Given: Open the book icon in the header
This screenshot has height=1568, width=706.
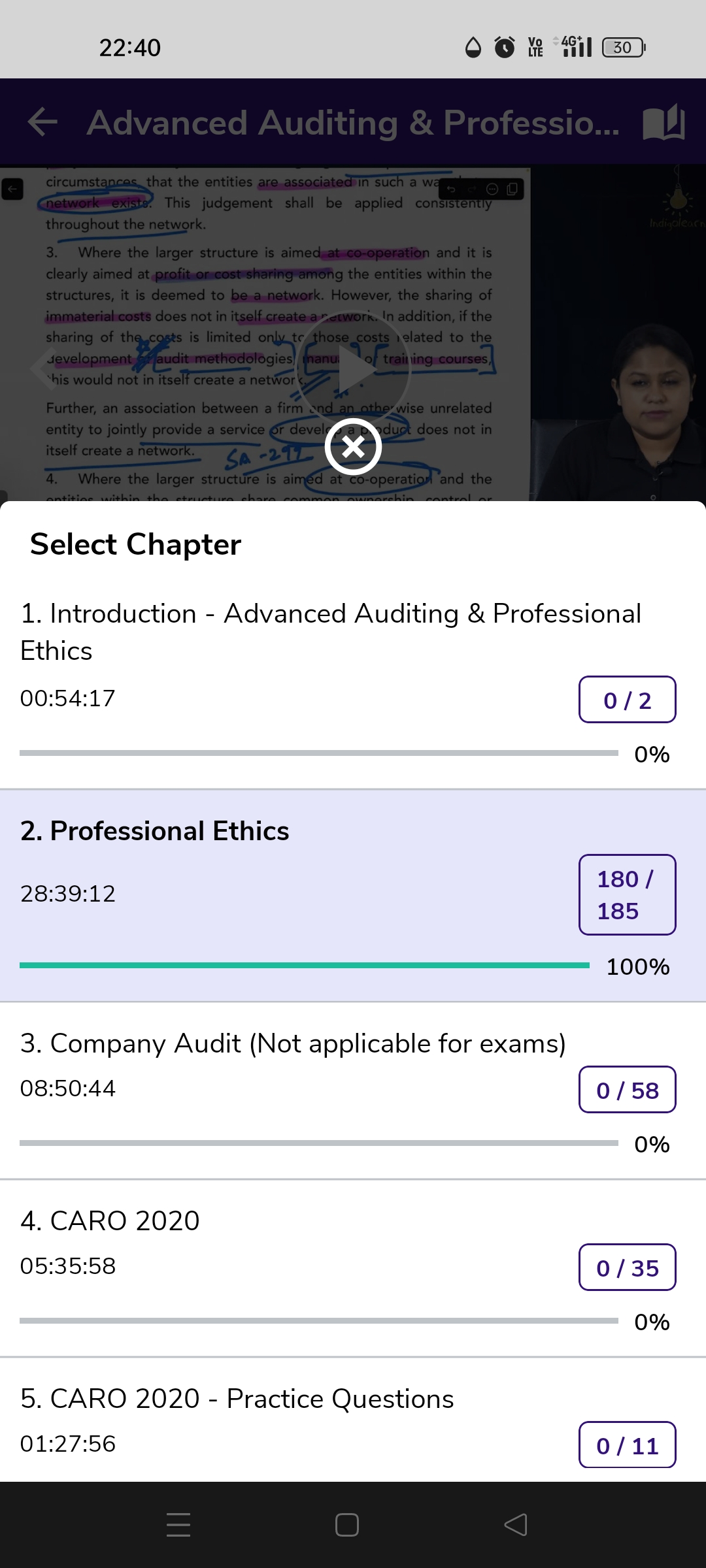Looking at the screenshot, I should (x=664, y=122).
